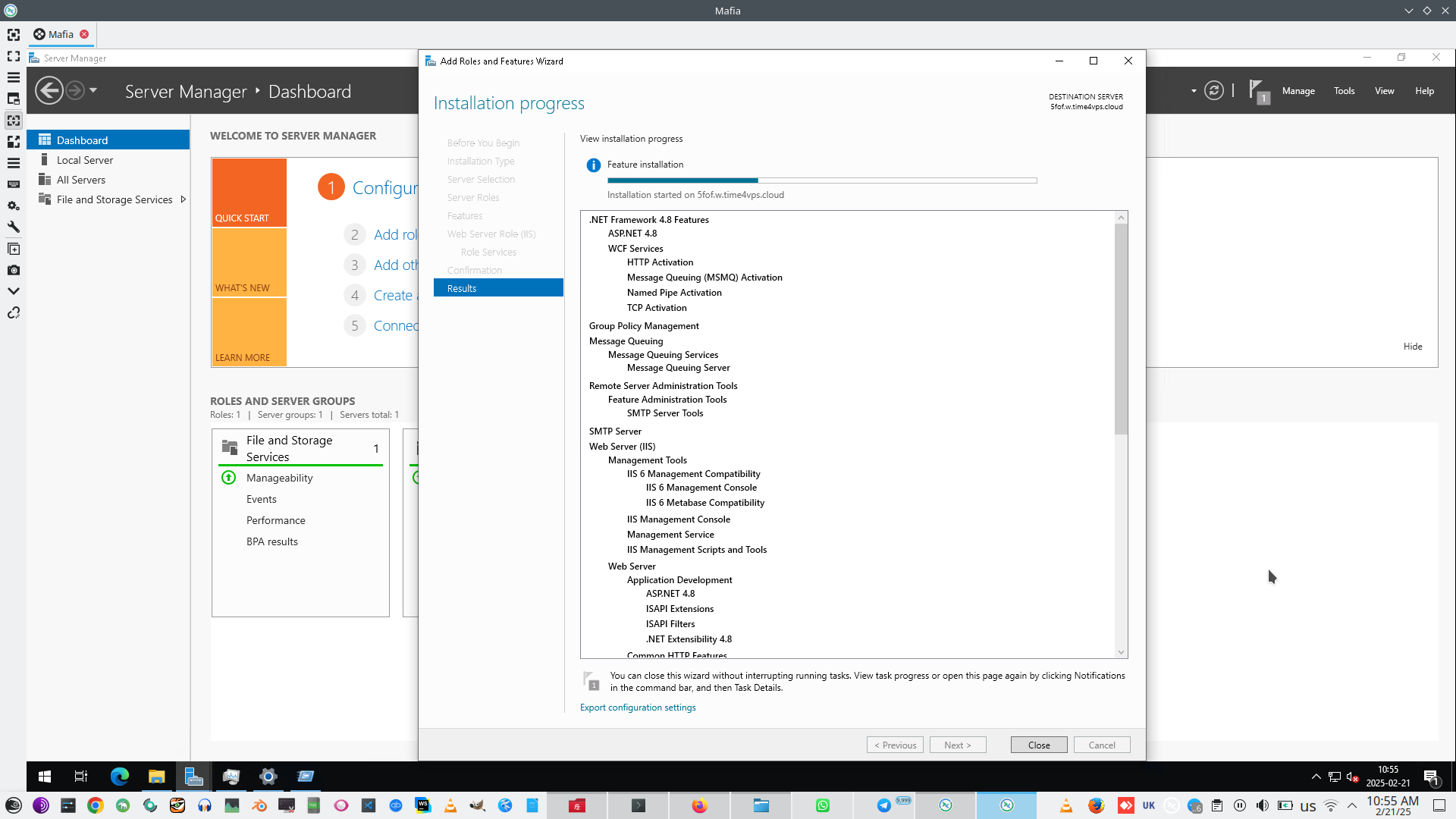Open Microsoft Edge from the taskbar
Screen dimensions: 1456x819
tap(120, 776)
